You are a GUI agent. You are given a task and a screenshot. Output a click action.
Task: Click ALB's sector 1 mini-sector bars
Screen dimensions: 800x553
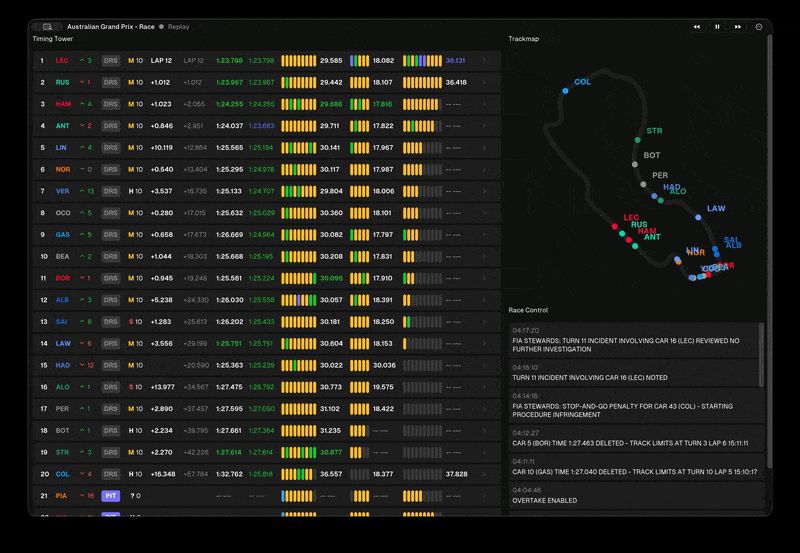click(x=298, y=300)
